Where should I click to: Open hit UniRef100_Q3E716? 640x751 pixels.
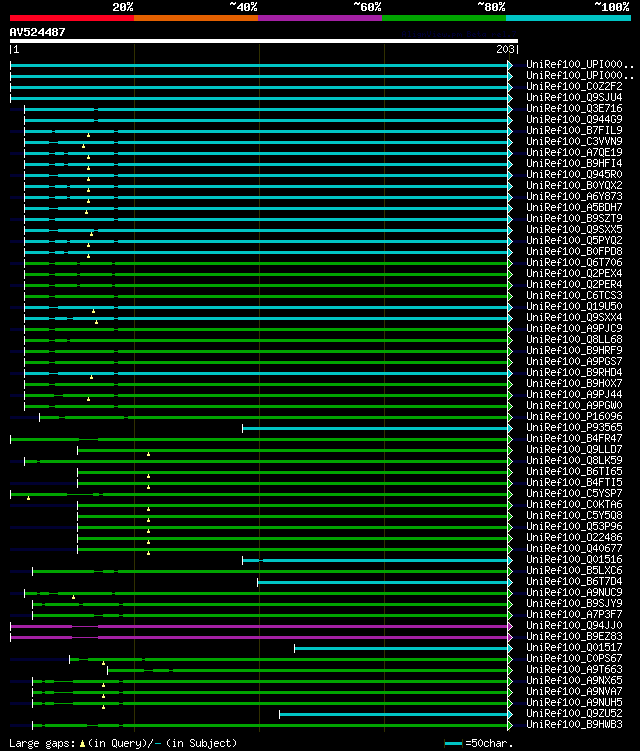pyautogui.click(x=574, y=108)
